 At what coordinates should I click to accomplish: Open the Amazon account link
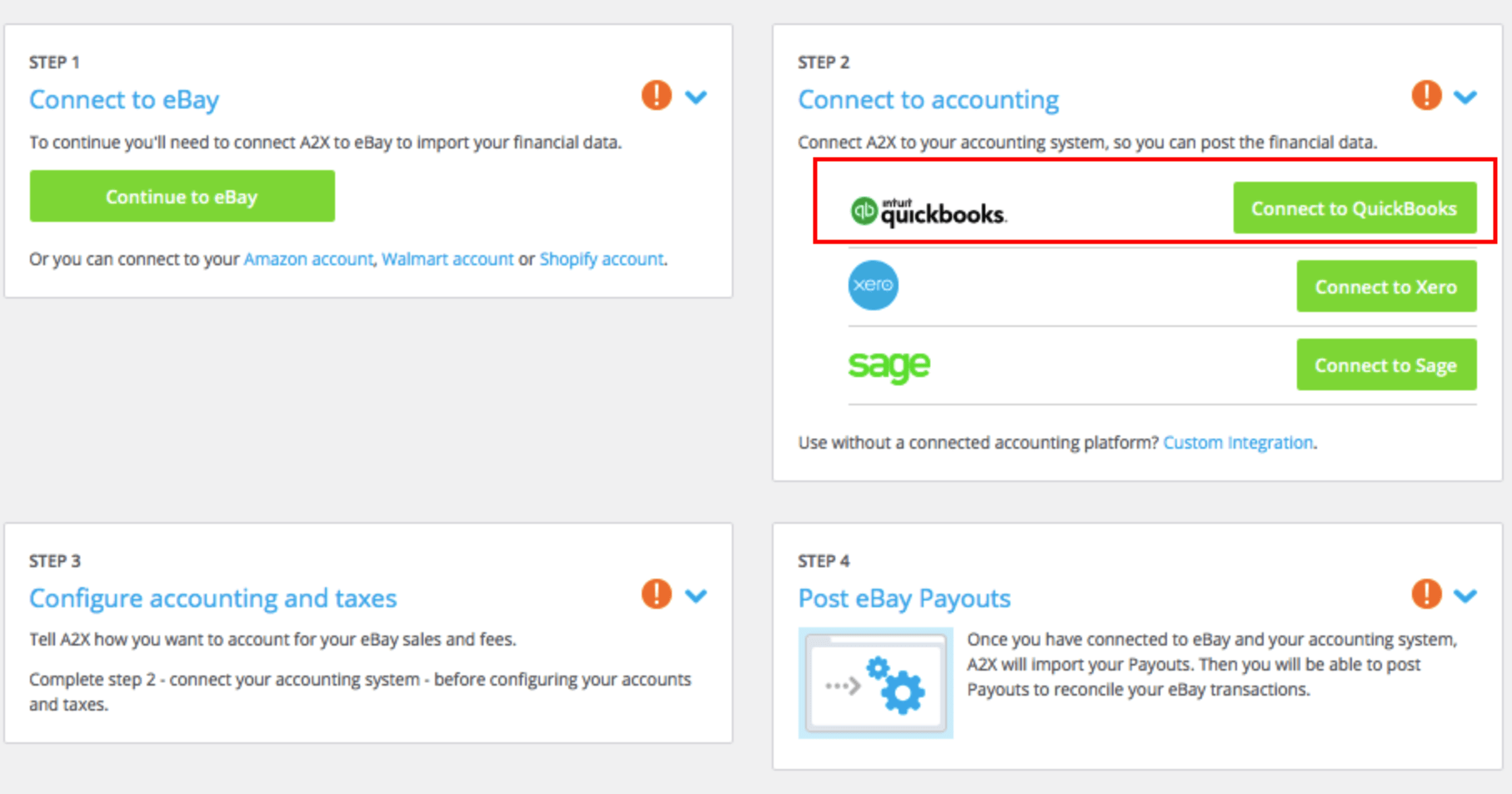click(x=308, y=259)
